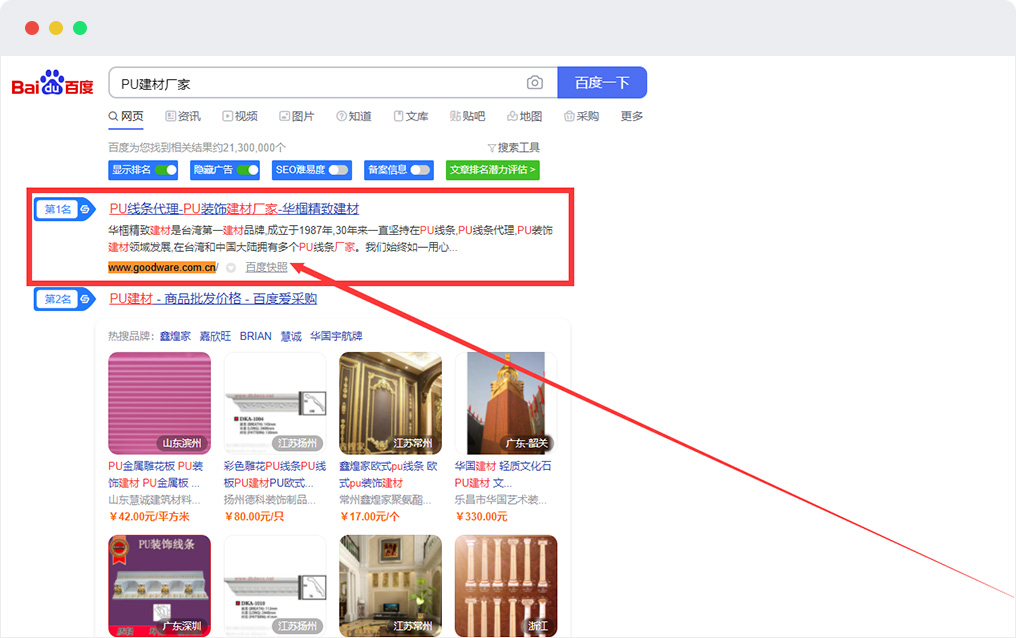The image size is (1016, 638).
Task: Click supplier 常州鑫煌家聚氨酯
Action: click(385, 499)
